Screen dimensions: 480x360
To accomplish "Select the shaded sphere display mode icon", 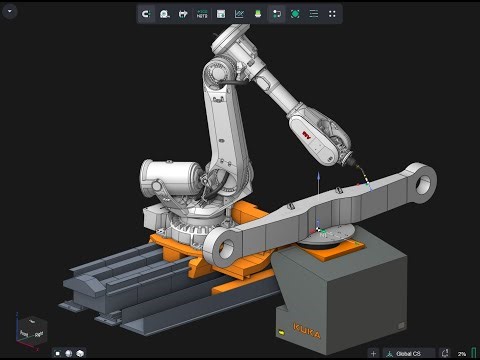I will (69, 353).
